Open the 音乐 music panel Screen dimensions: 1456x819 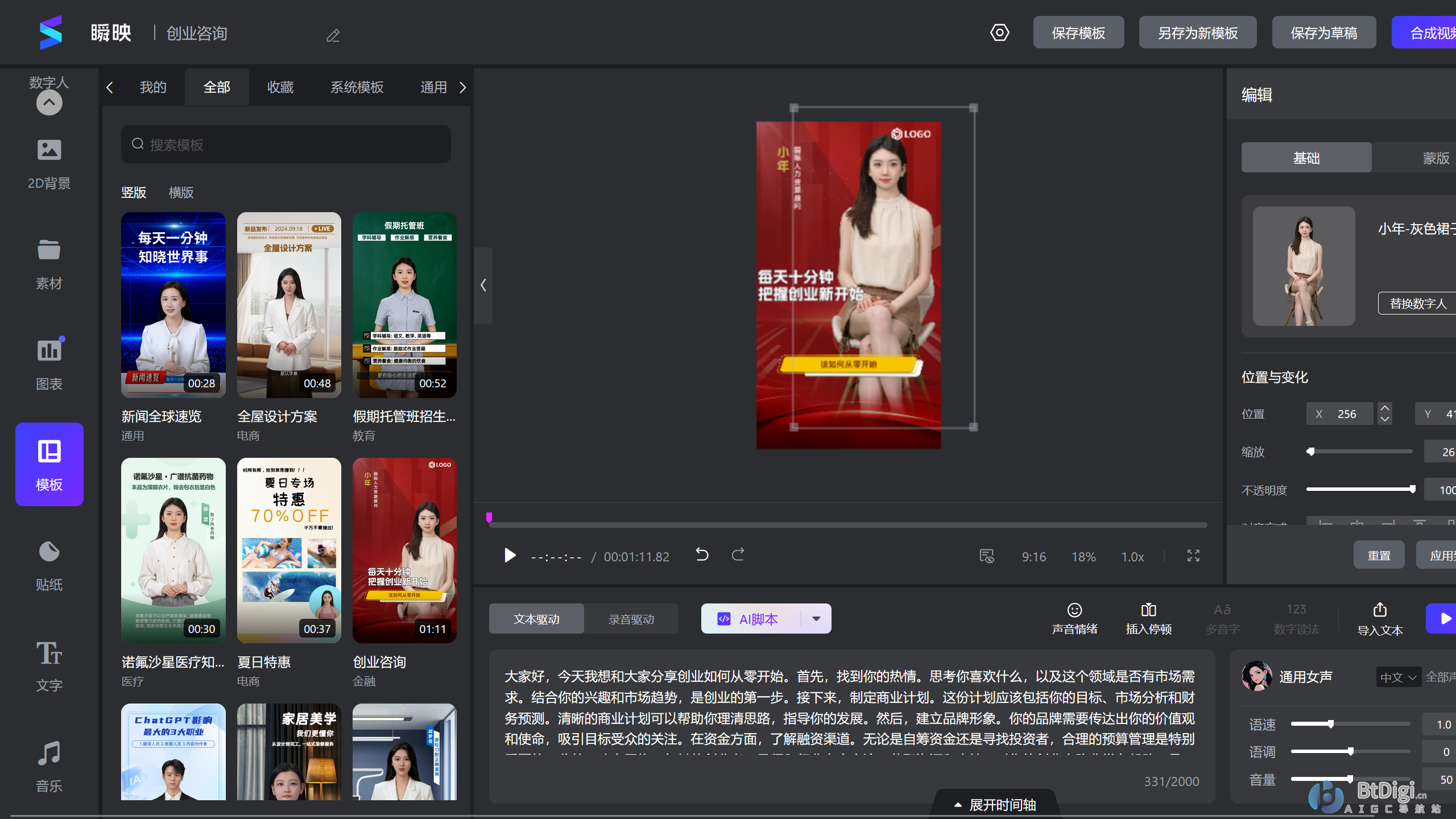(x=49, y=765)
